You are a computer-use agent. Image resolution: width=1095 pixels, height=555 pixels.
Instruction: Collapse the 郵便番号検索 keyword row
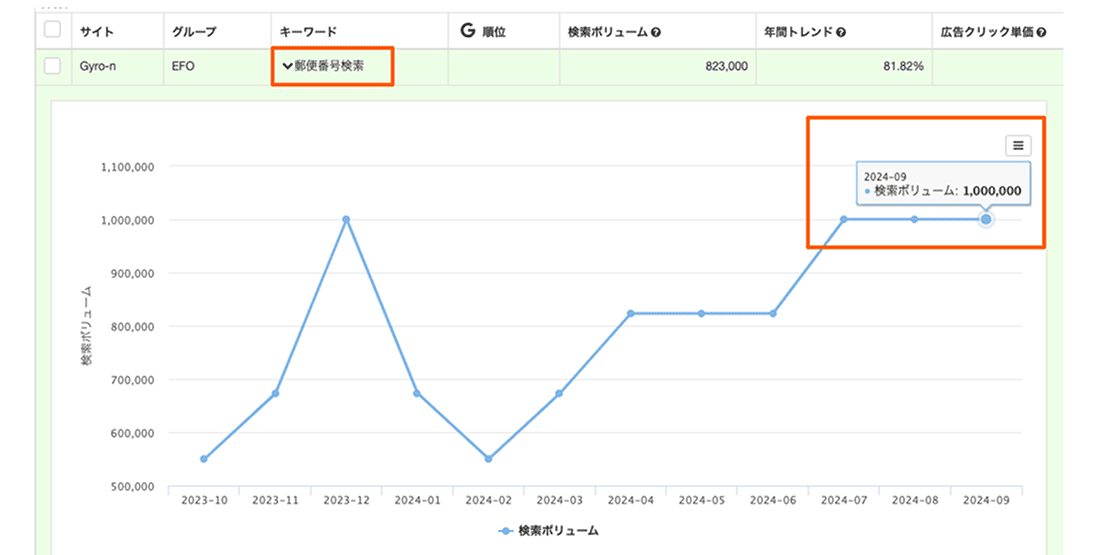click(x=288, y=66)
